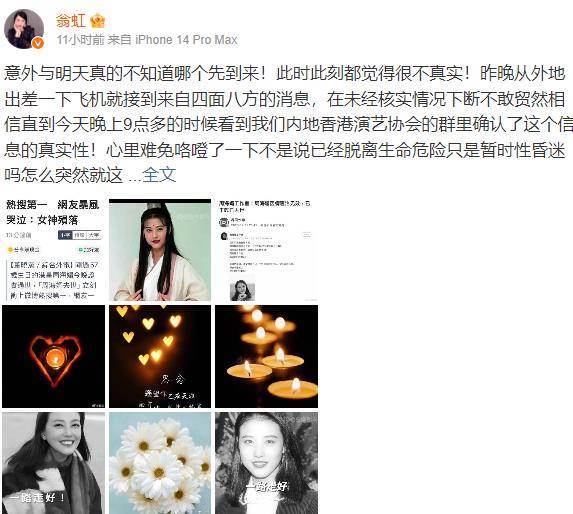
Task: Click the post body text paragraph
Action: click(x=285, y=124)
